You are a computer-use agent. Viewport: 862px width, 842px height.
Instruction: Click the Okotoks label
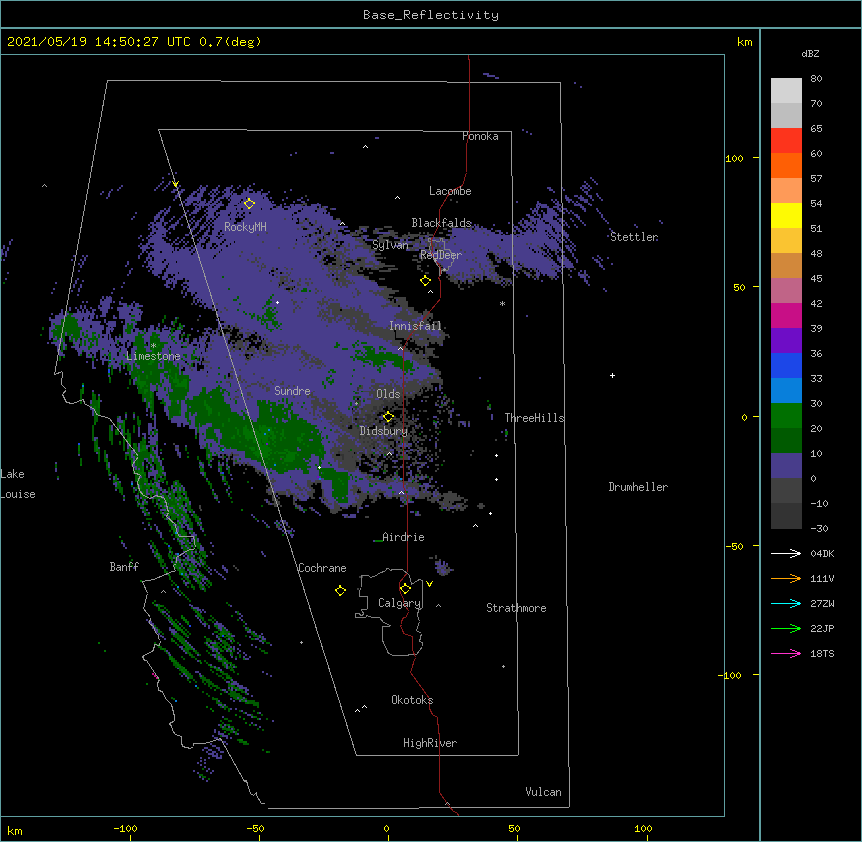(x=412, y=700)
